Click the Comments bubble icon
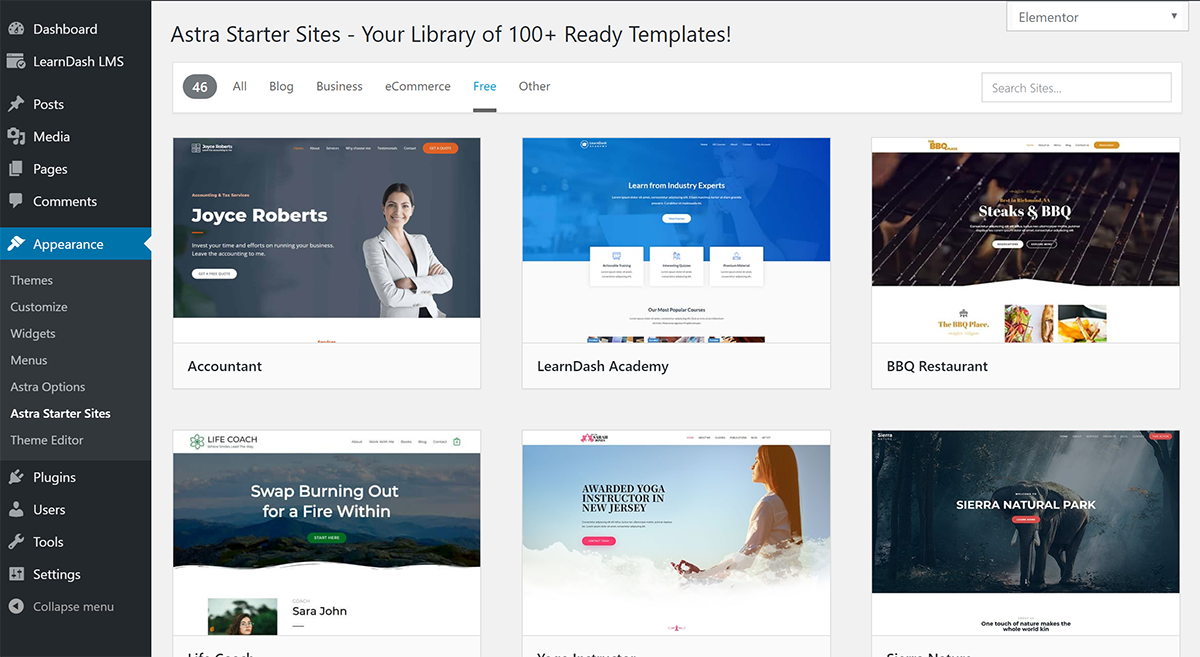The image size is (1200, 657). (x=16, y=201)
